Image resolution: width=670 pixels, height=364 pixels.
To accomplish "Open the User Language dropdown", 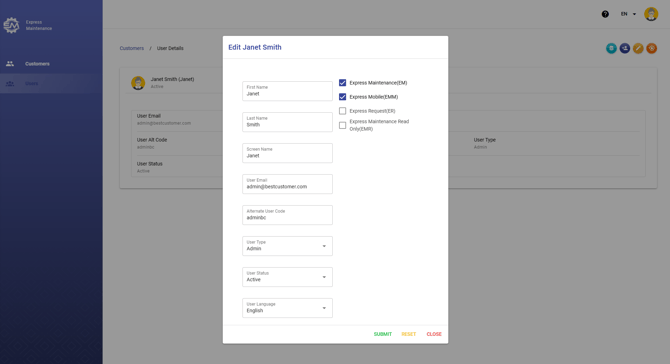I will [x=287, y=308].
